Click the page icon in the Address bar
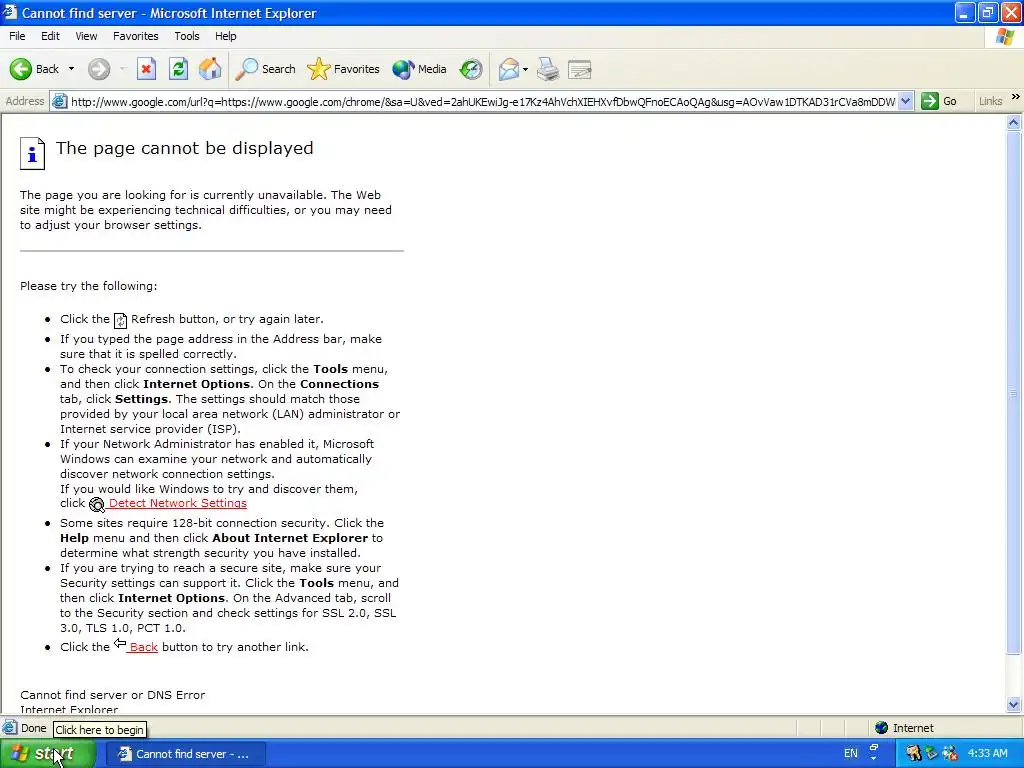 (x=59, y=101)
